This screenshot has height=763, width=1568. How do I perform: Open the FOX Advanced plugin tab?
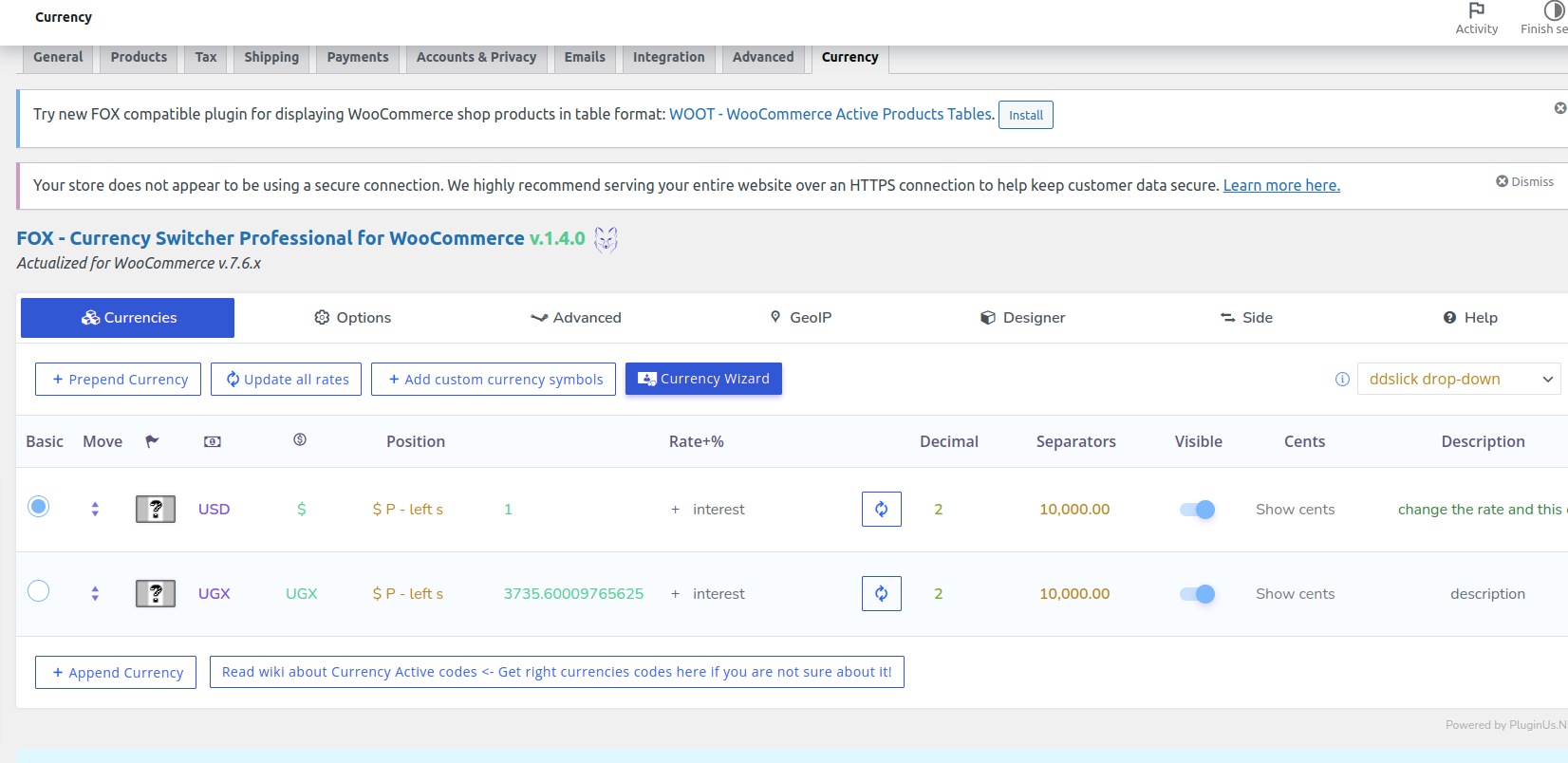pos(576,318)
